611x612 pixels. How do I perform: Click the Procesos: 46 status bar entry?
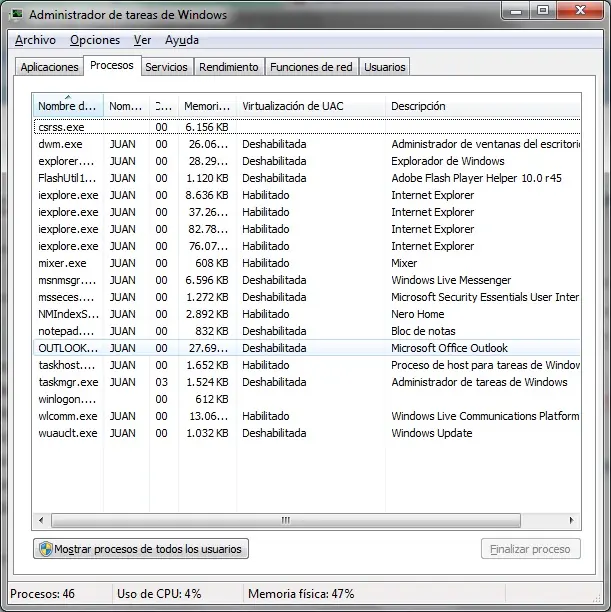[x=42, y=594]
